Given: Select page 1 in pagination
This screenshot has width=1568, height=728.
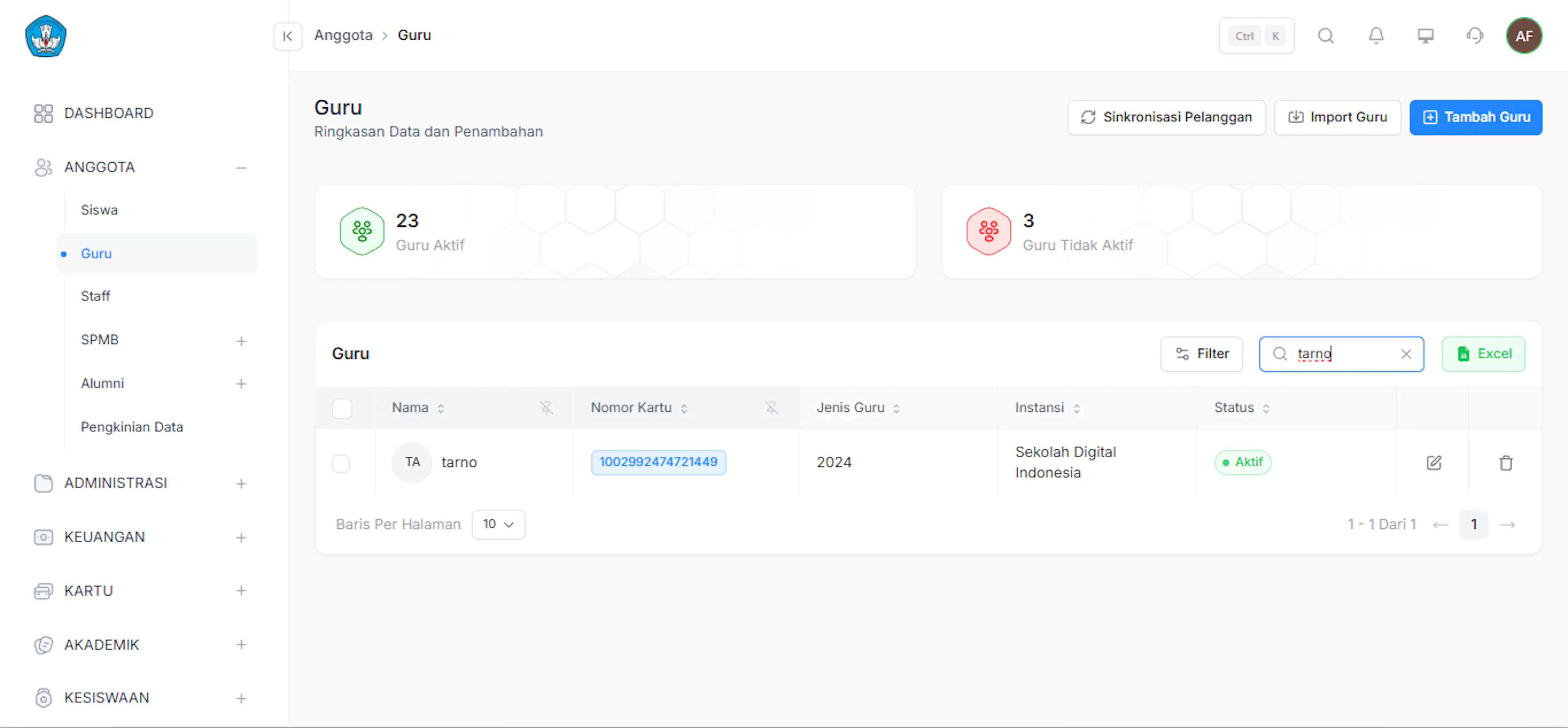Looking at the screenshot, I should [1473, 525].
